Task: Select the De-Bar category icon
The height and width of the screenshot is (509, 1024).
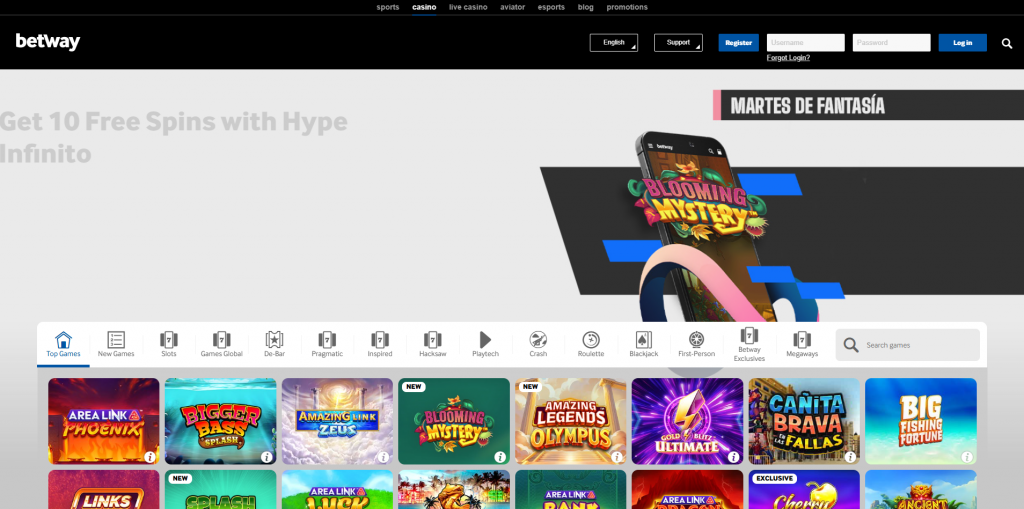Action: [x=274, y=340]
